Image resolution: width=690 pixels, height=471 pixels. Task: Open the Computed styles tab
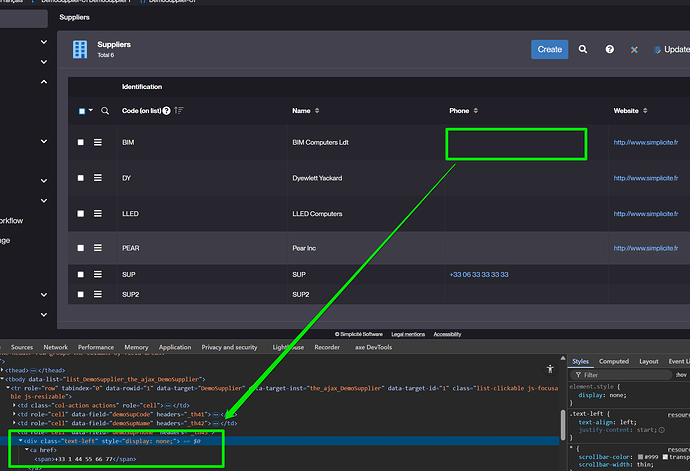tap(613, 361)
